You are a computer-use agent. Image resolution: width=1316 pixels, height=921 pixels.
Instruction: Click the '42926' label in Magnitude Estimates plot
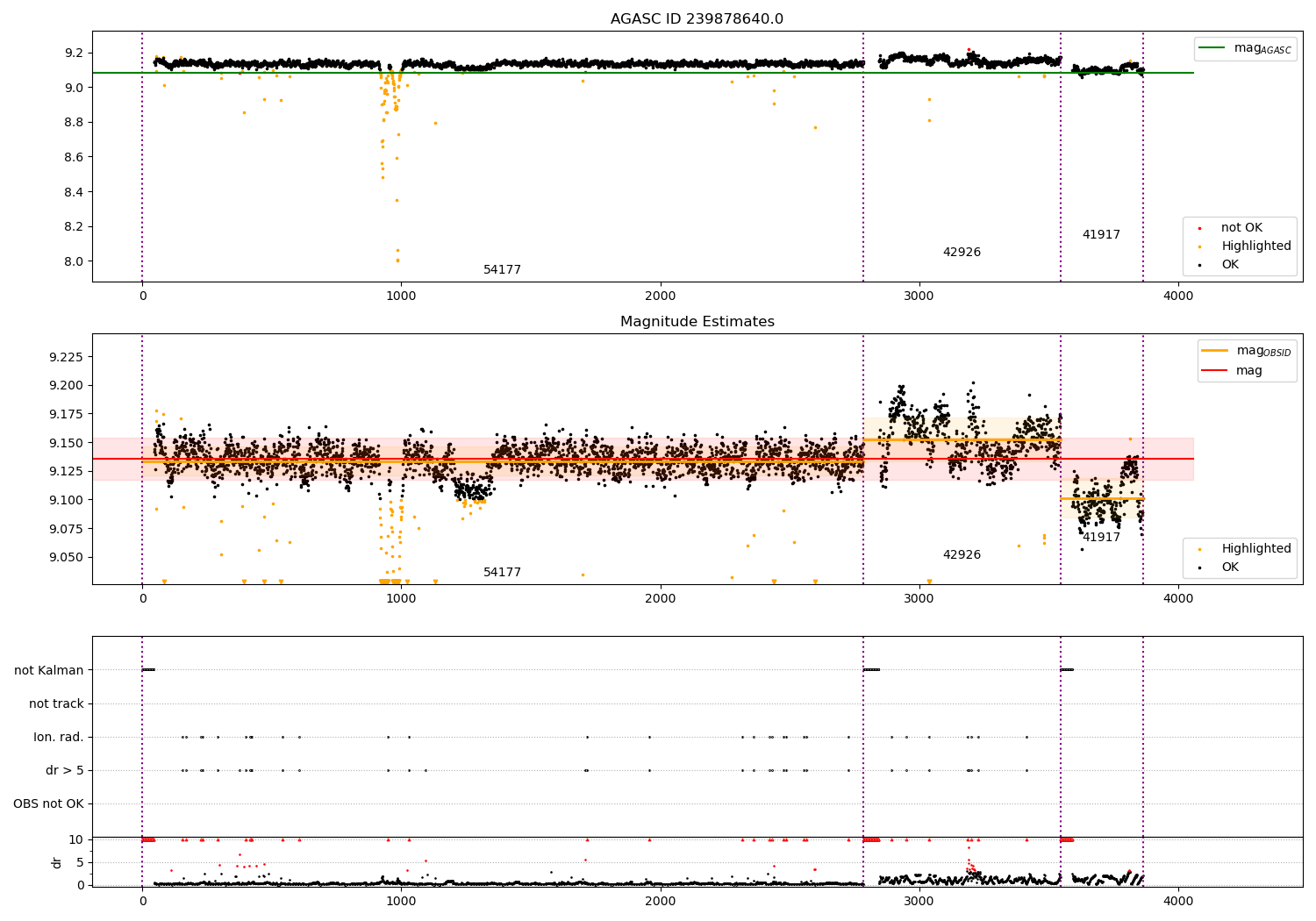click(x=962, y=555)
